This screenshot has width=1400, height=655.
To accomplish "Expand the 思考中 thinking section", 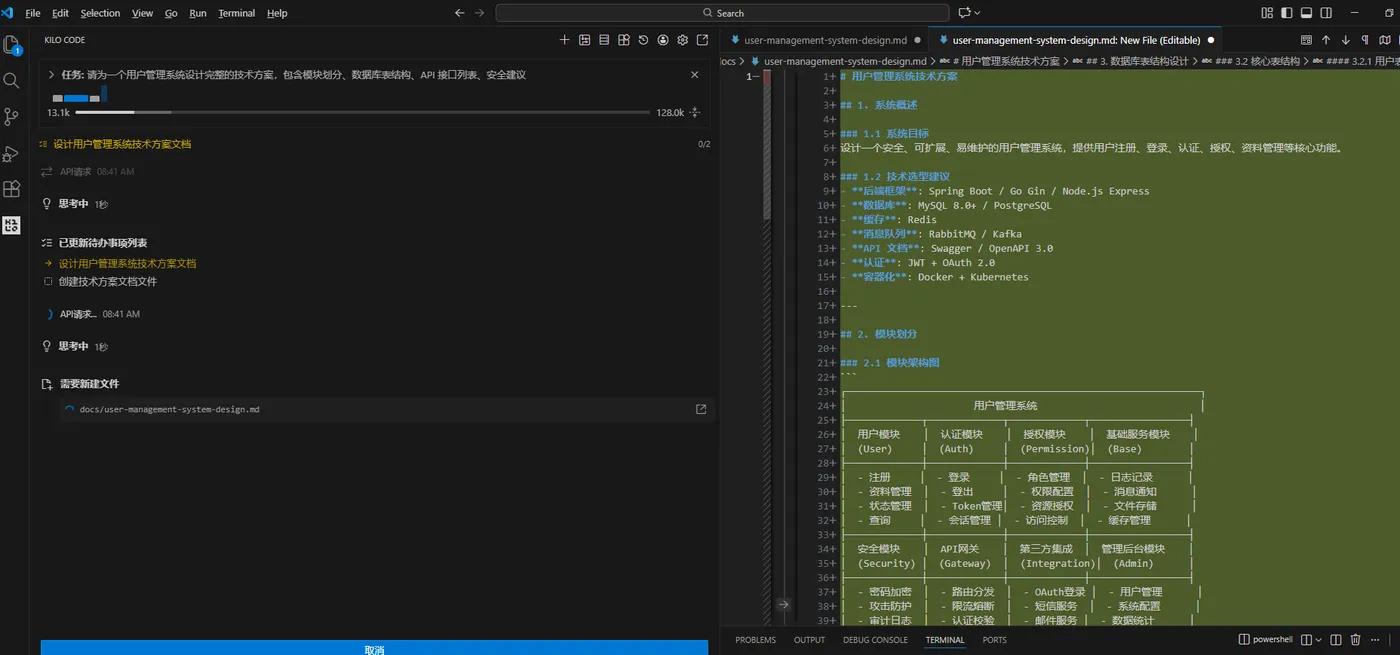I will click(x=73, y=204).
